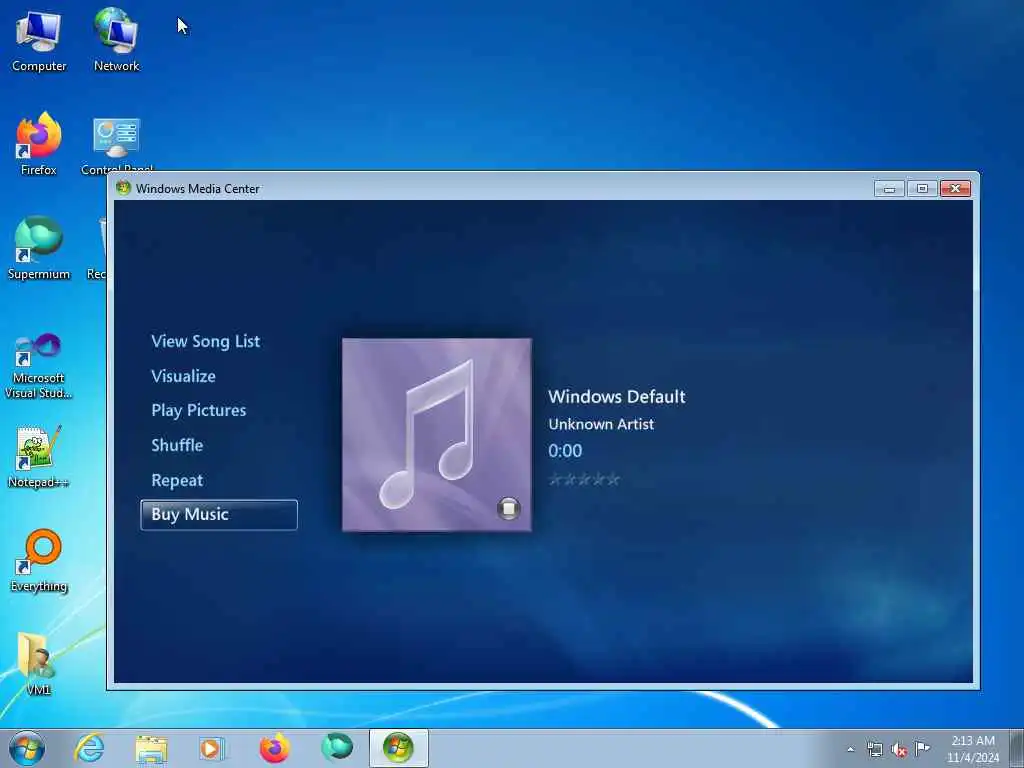
Task: Select the Control Panel desktop icon
Action: pyautogui.click(x=117, y=146)
